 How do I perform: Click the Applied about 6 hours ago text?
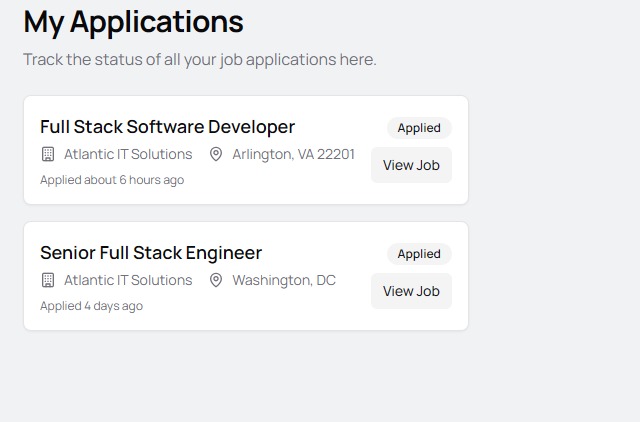coord(112,180)
